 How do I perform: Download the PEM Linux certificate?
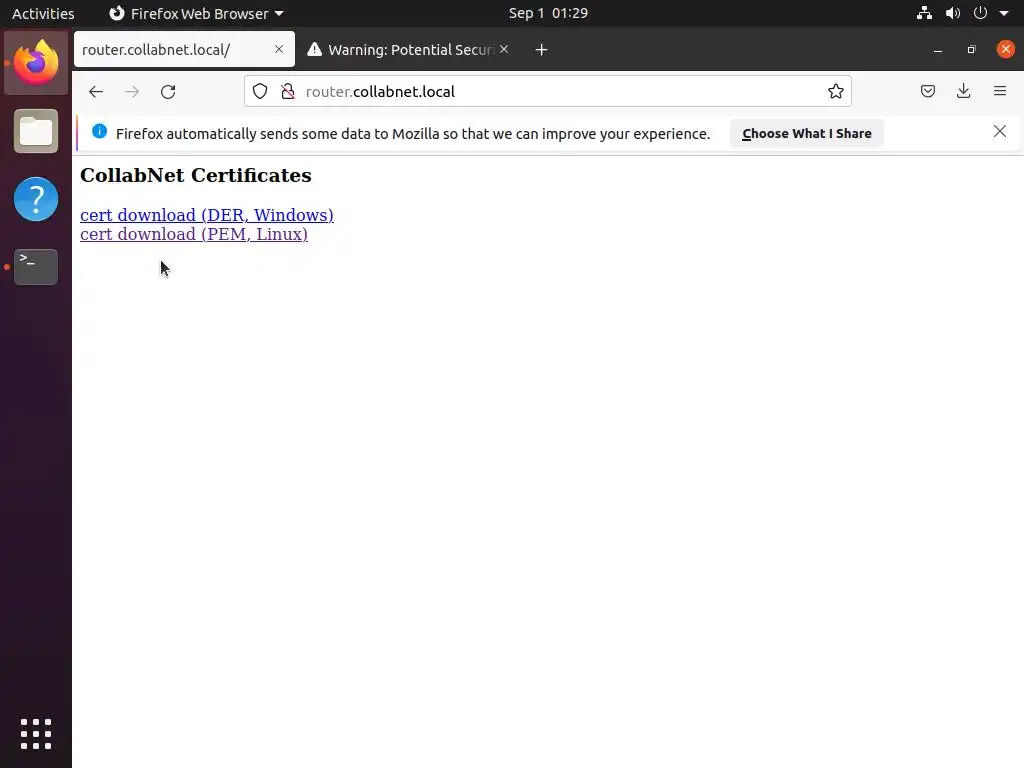[193, 234]
